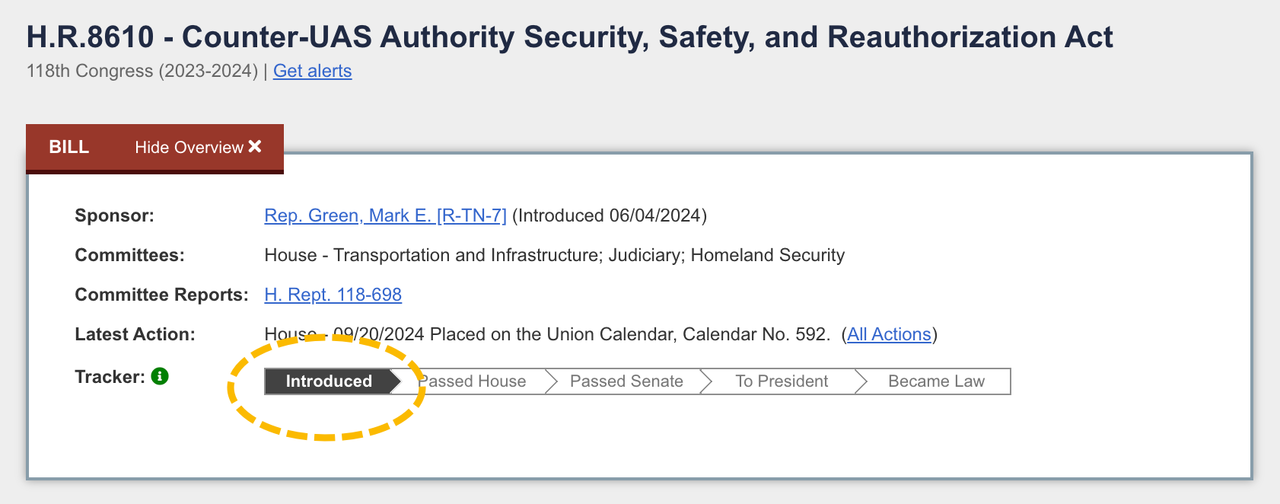The width and height of the screenshot is (1280, 504).
Task: Click the Union Calendar latest action text
Action: click(x=620, y=334)
